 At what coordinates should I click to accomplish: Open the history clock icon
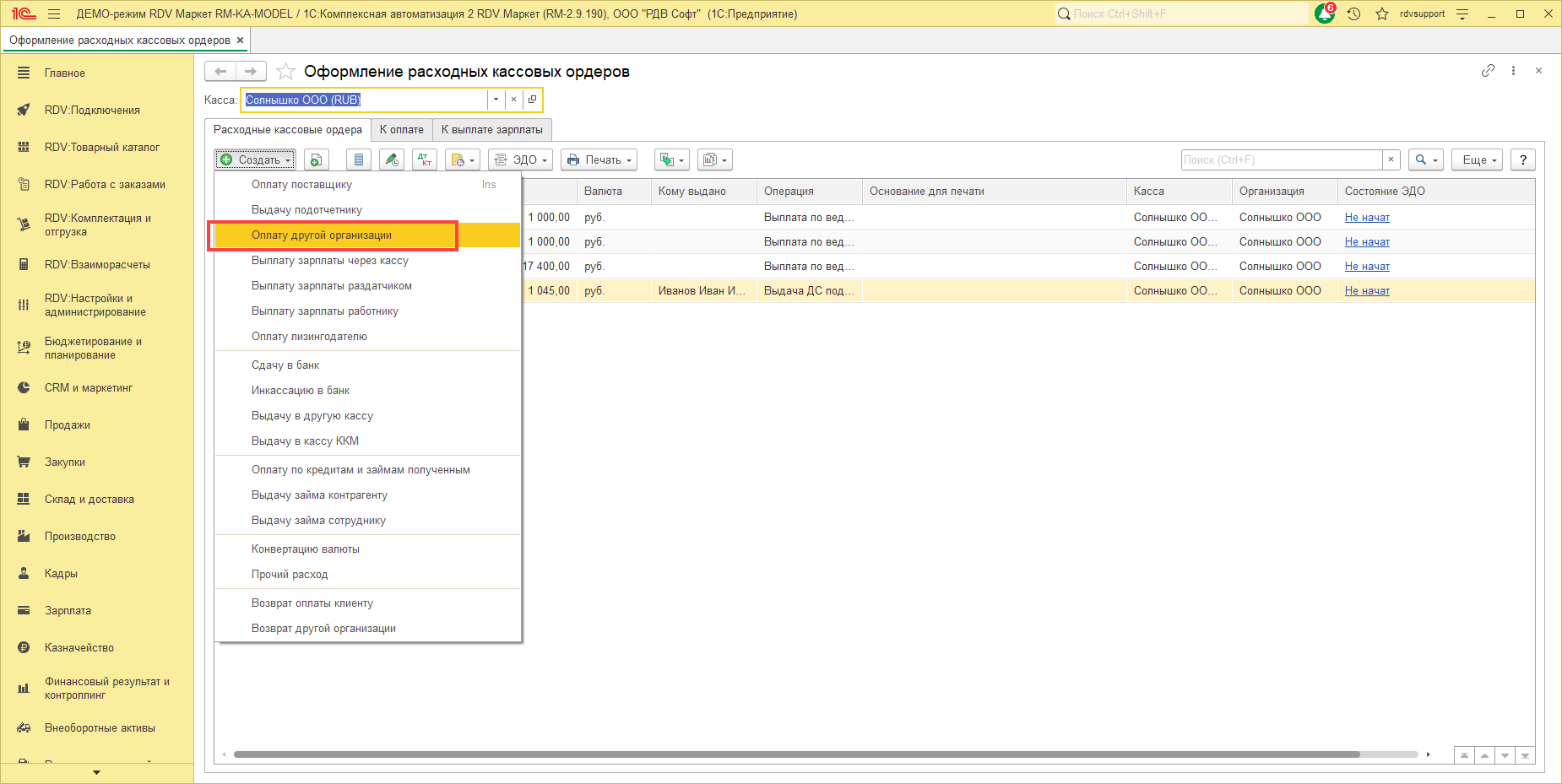(x=1353, y=14)
